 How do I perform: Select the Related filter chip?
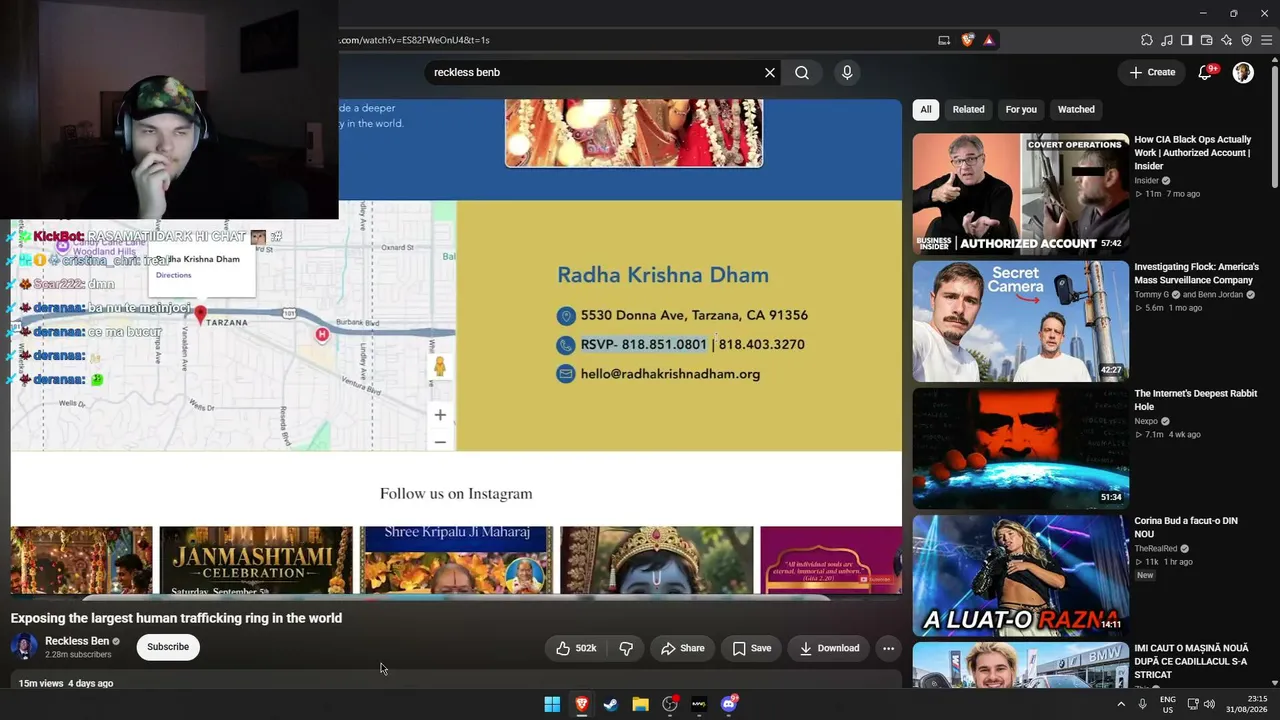pyautogui.click(x=968, y=109)
